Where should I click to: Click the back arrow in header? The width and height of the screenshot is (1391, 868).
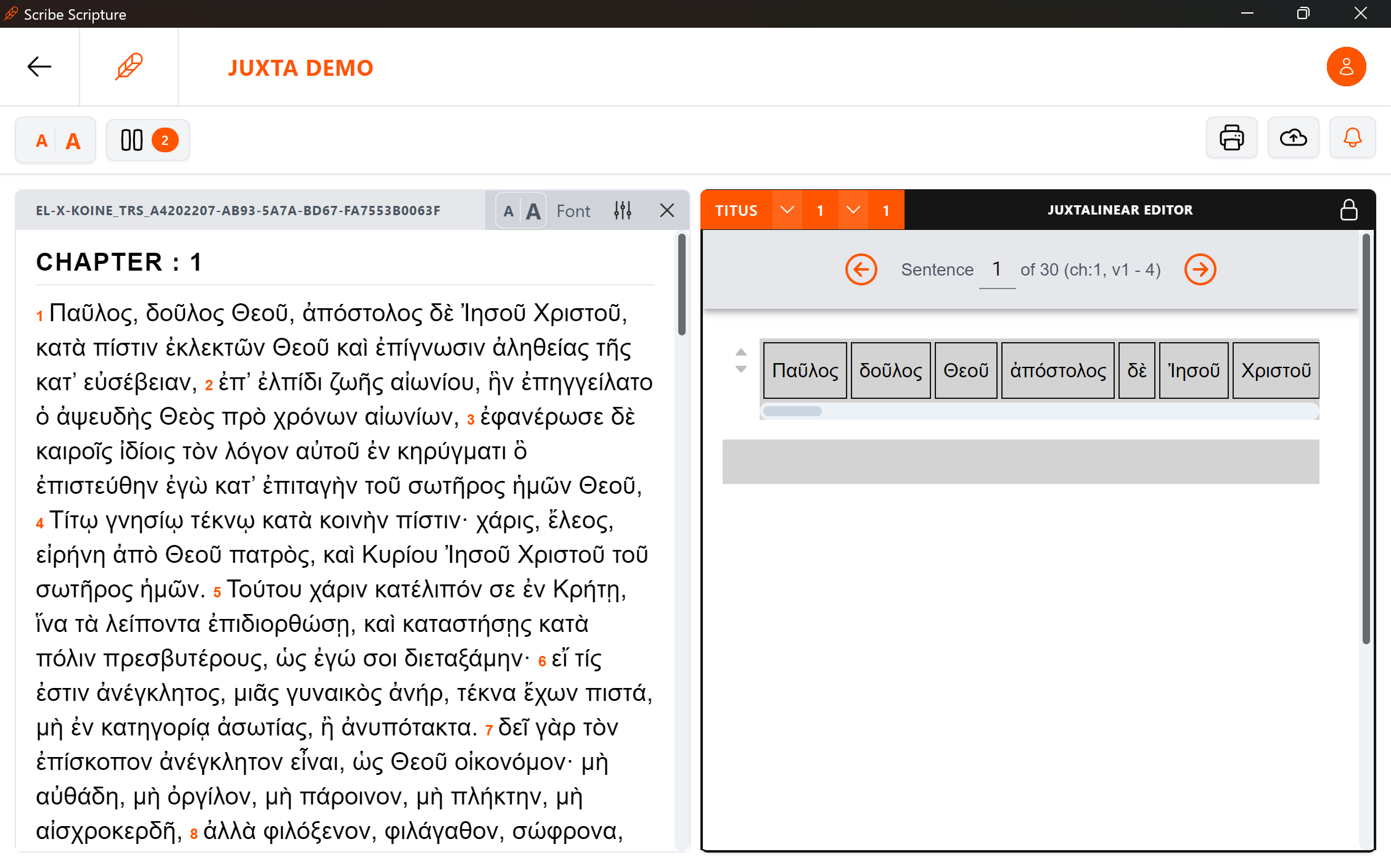[39, 67]
